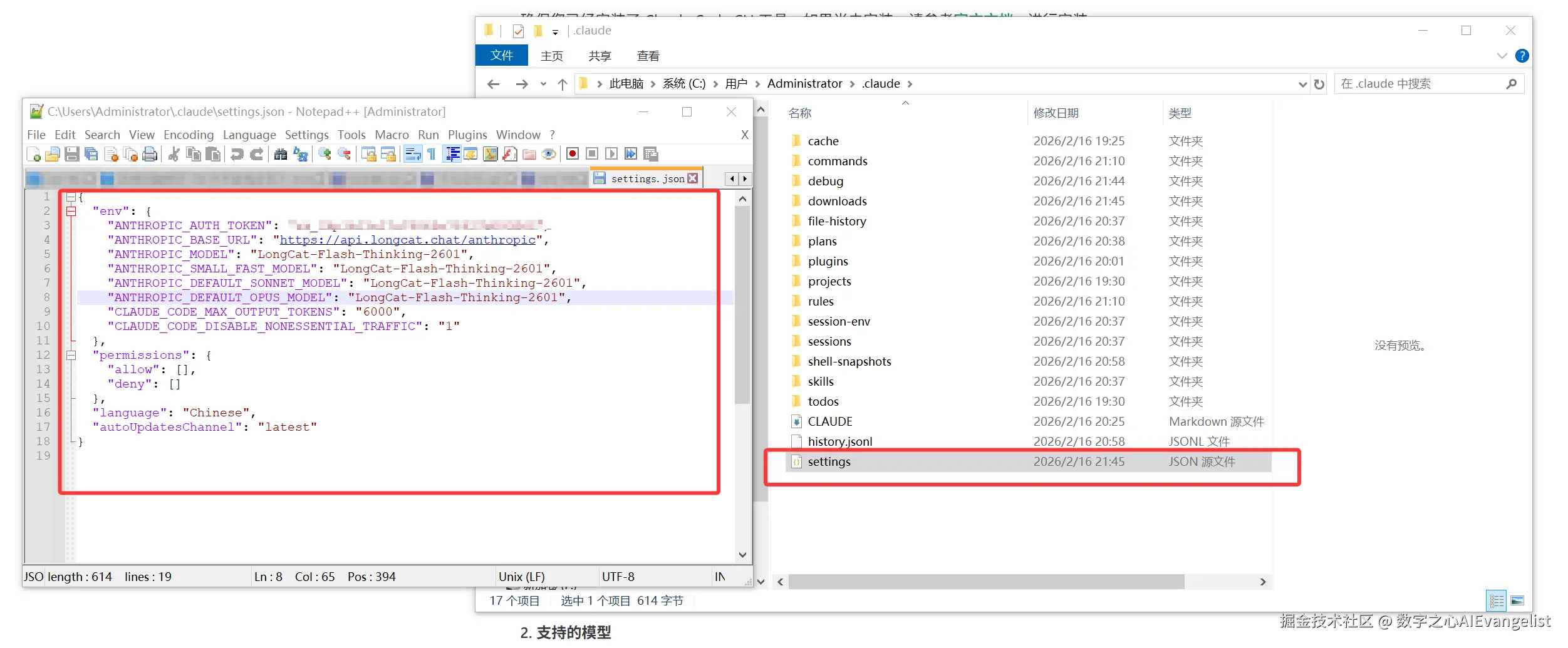Save the current file with the toolbar Save icon
This screenshot has width=1568, height=648.
point(72,154)
